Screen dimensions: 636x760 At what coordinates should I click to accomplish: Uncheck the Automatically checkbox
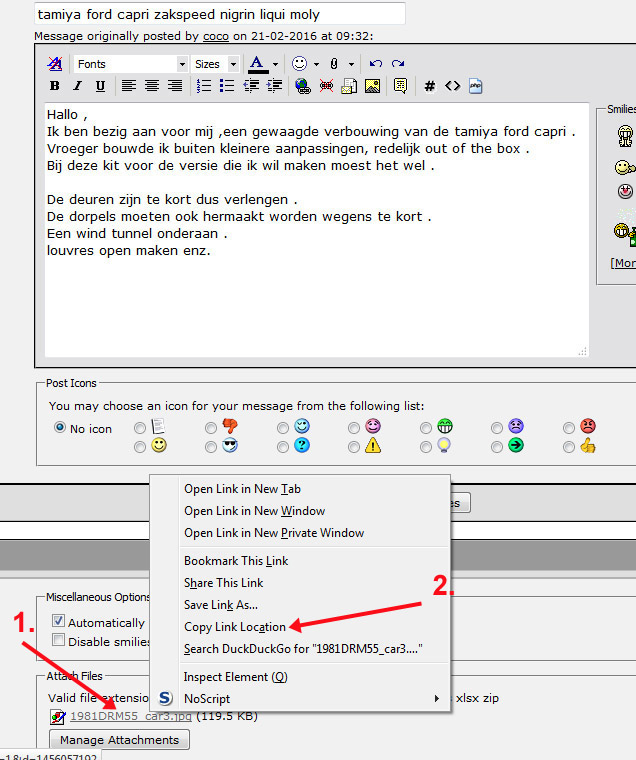[x=58, y=621]
